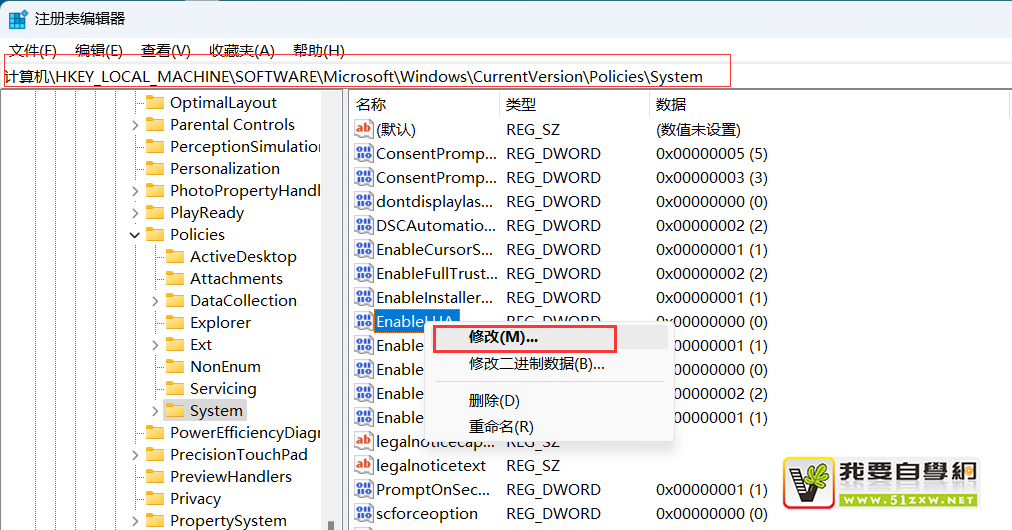Expand the System key arrow
This screenshot has height=530, width=1012.
pyautogui.click(x=155, y=411)
